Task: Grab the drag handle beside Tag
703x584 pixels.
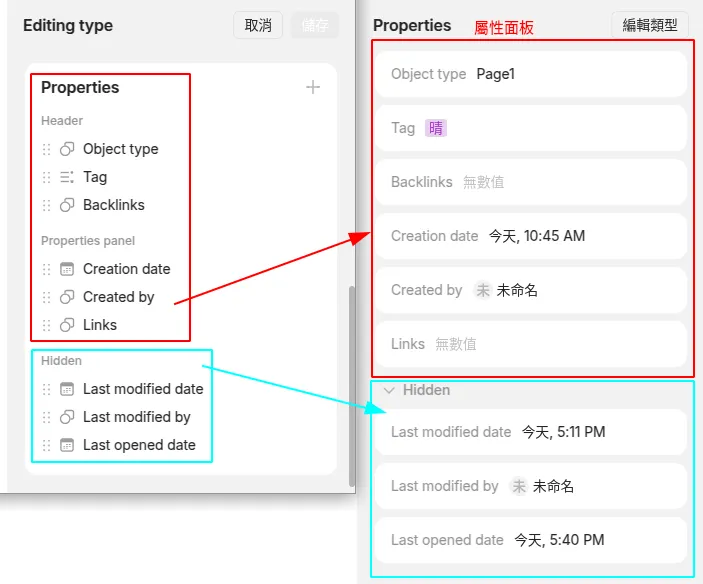Action: click(46, 177)
